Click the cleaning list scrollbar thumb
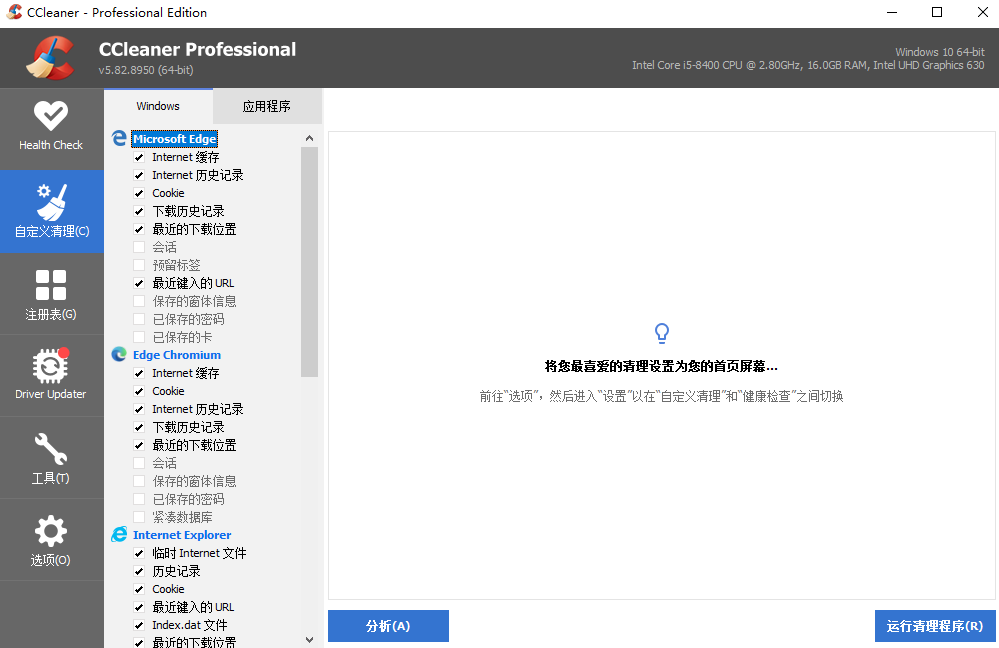This screenshot has height=648, width=999. pyautogui.click(x=310, y=262)
